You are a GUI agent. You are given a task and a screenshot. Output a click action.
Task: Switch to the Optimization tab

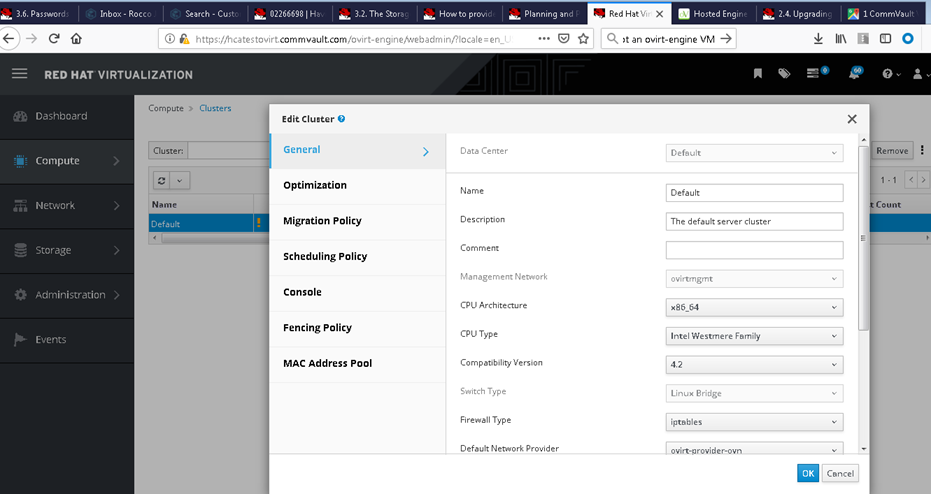357,186
